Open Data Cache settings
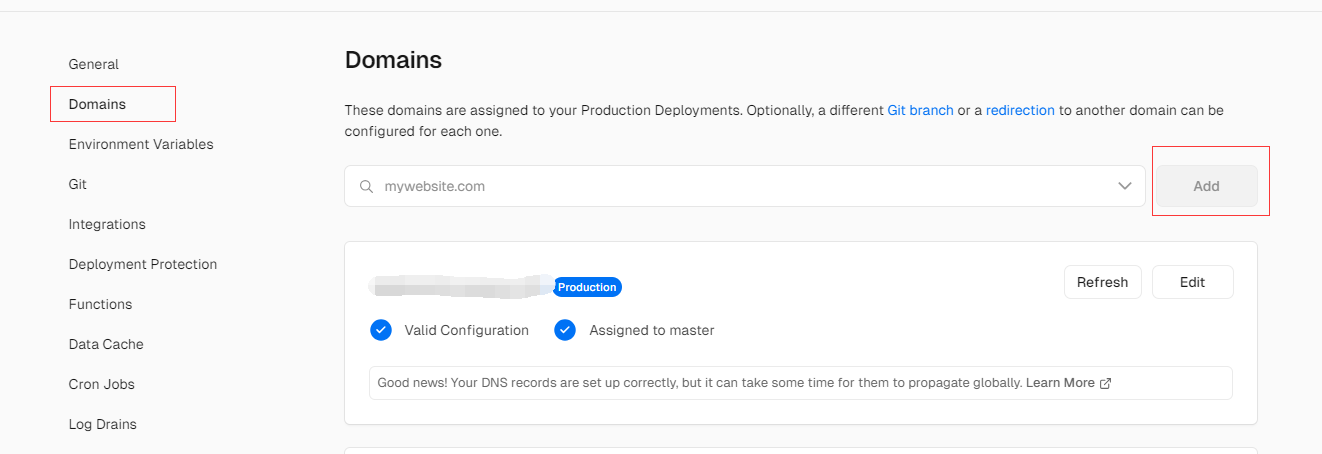Image resolution: width=1322 pixels, height=454 pixels. 106,344
